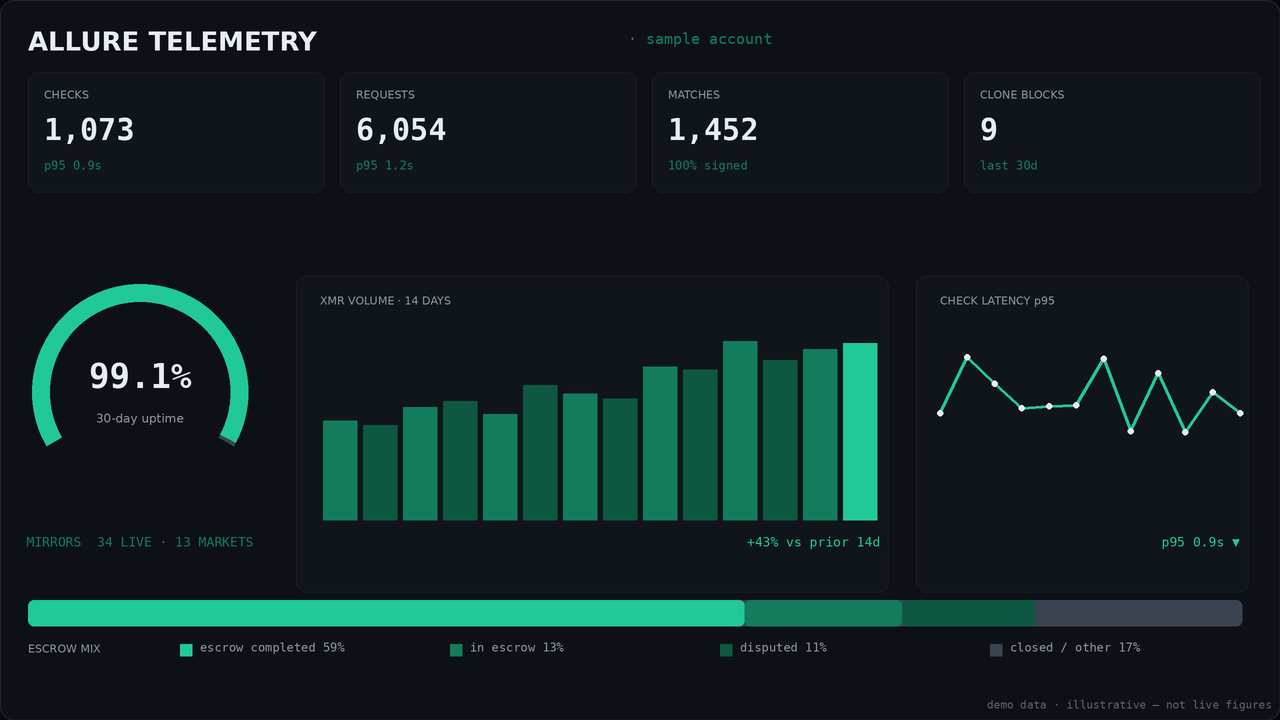Select the "closed / other 17%" legend text
This screenshot has width=1280, height=720.
[1075, 648]
